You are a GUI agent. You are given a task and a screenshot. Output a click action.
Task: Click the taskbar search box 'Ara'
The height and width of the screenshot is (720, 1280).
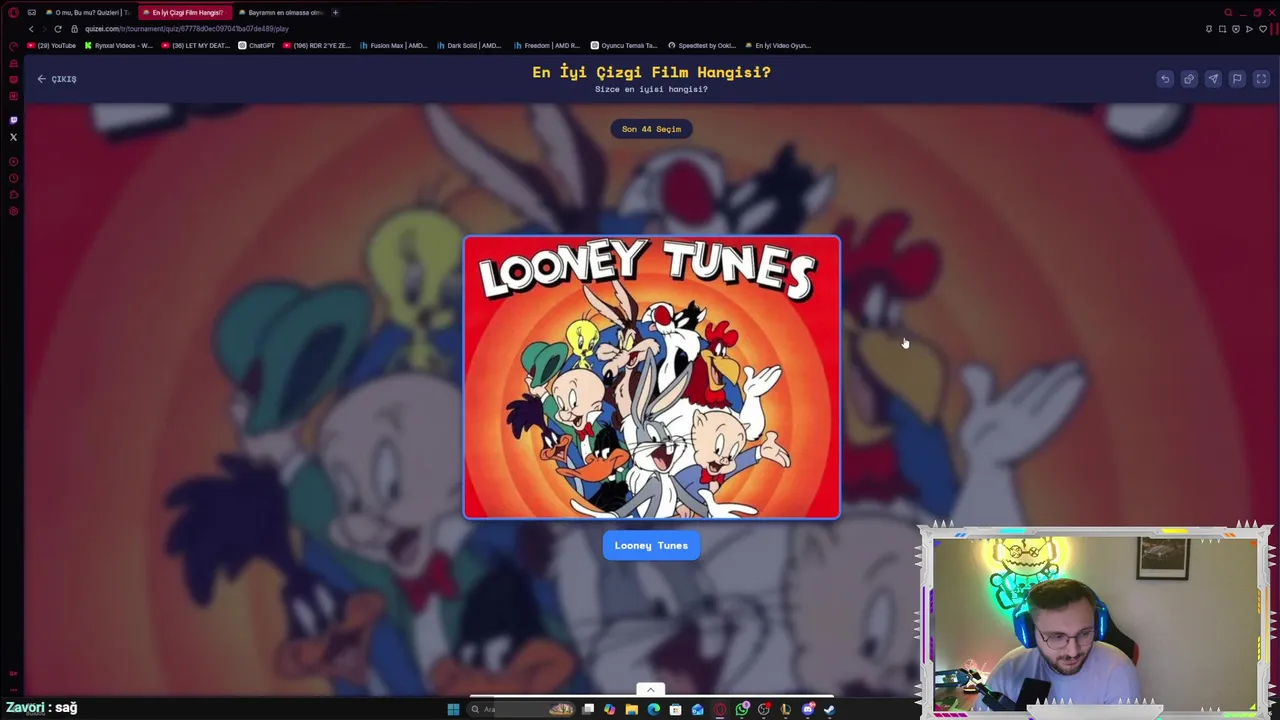point(521,710)
